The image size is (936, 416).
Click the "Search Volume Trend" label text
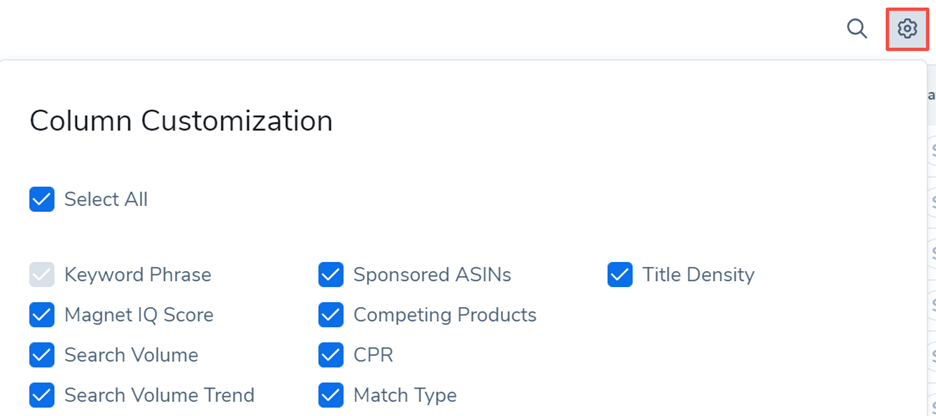point(159,395)
